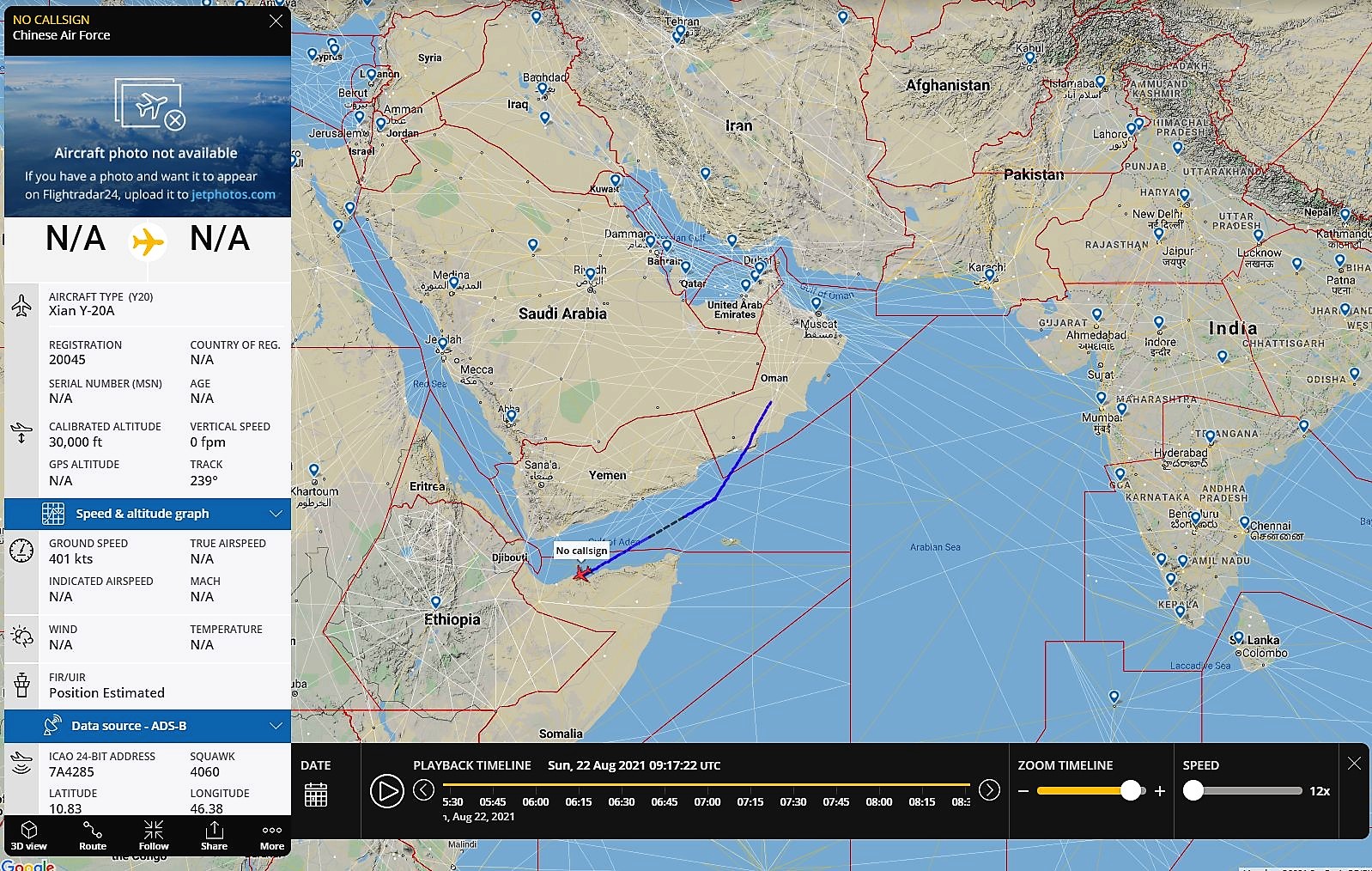The image size is (1372, 871).
Task: Open the playback date calendar
Action: click(316, 795)
